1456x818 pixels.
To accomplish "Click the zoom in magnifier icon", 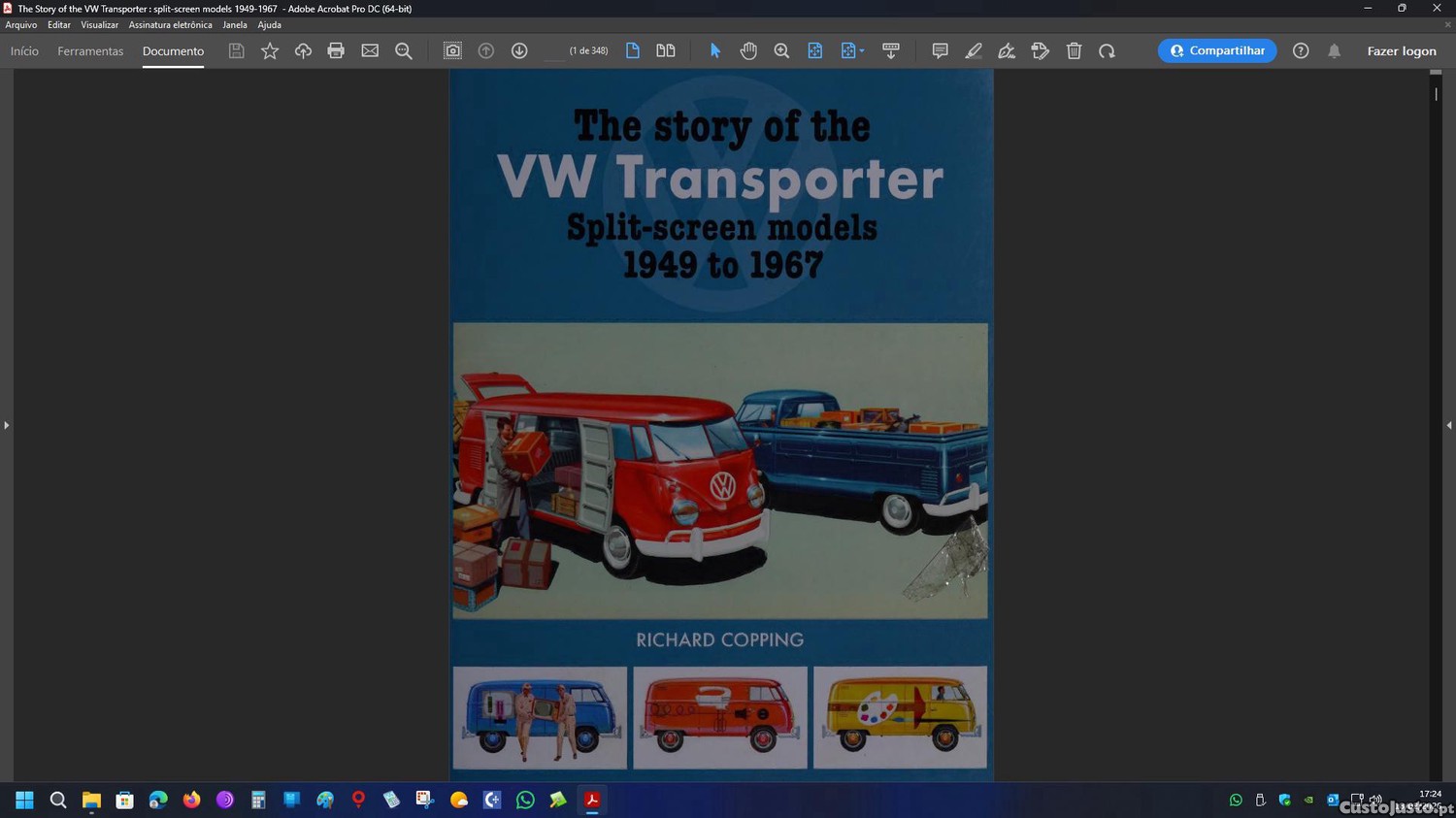I will (x=781, y=50).
